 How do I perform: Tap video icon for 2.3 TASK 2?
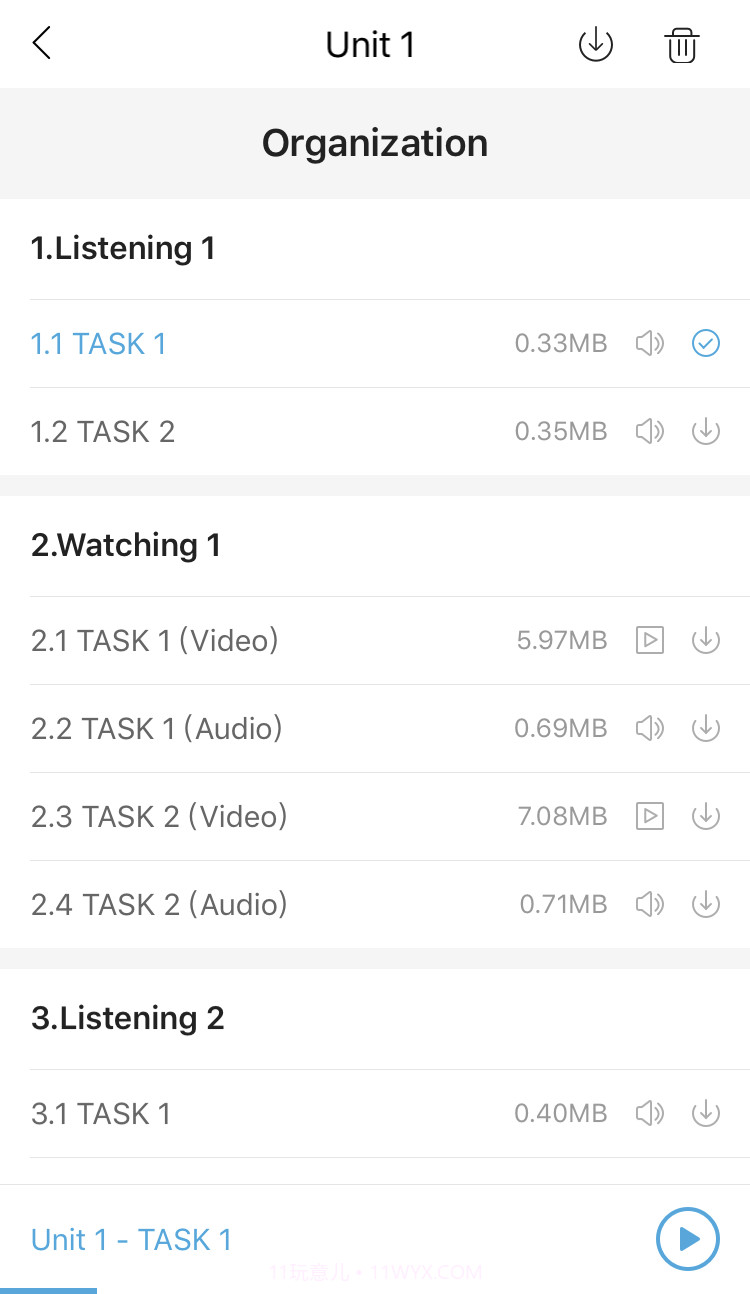[x=650, y=817]
